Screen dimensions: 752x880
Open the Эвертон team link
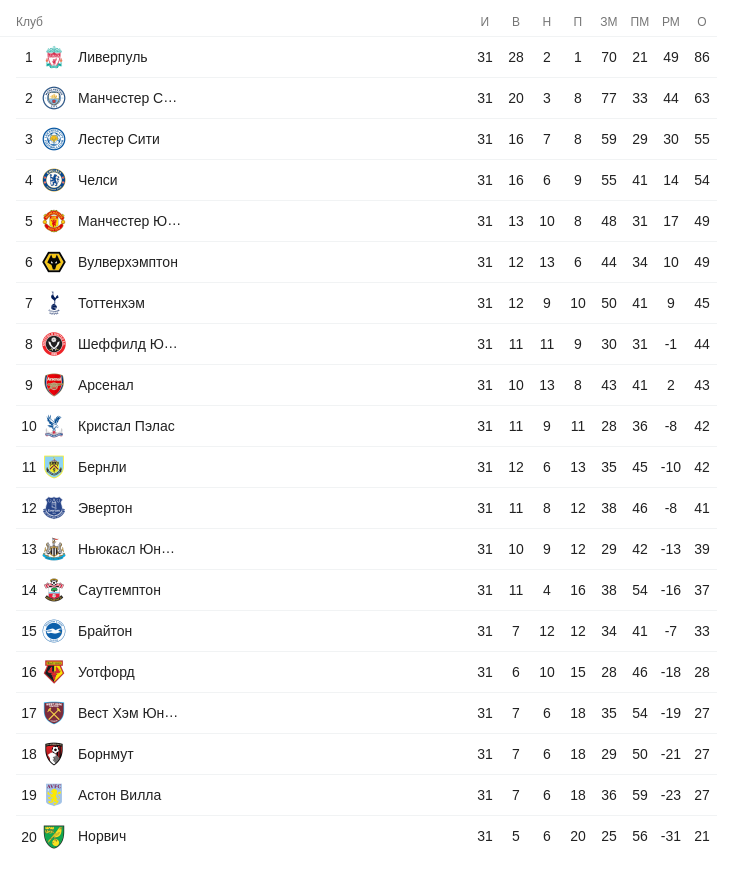105,508
